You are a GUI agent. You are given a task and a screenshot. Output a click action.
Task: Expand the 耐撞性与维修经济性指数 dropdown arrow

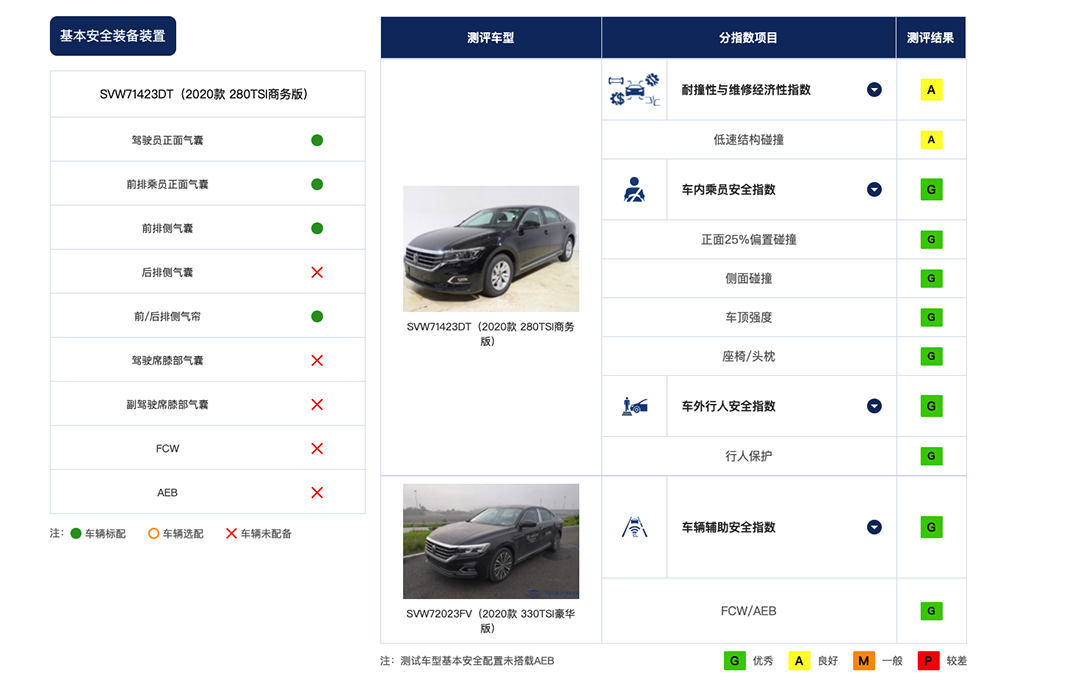[x=874, y=90]
